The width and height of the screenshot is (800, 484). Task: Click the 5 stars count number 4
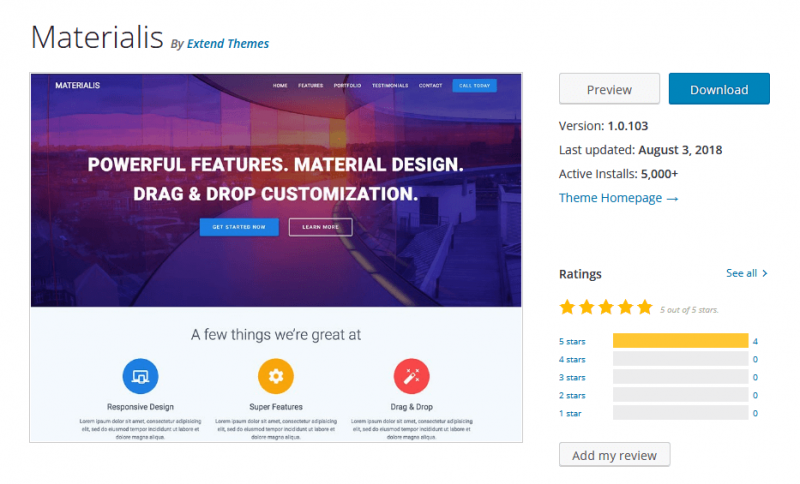(755, 342)
